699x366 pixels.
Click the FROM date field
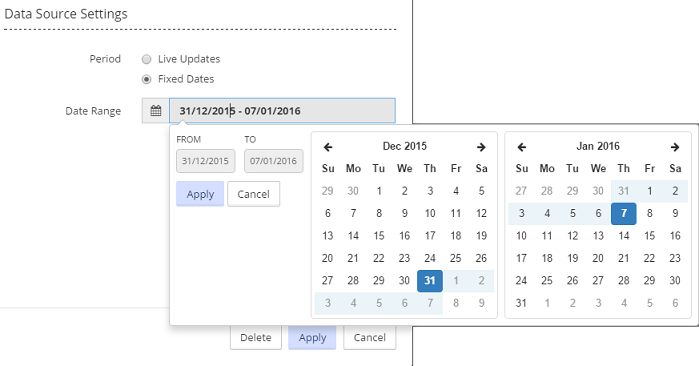(x=206, y=161)
